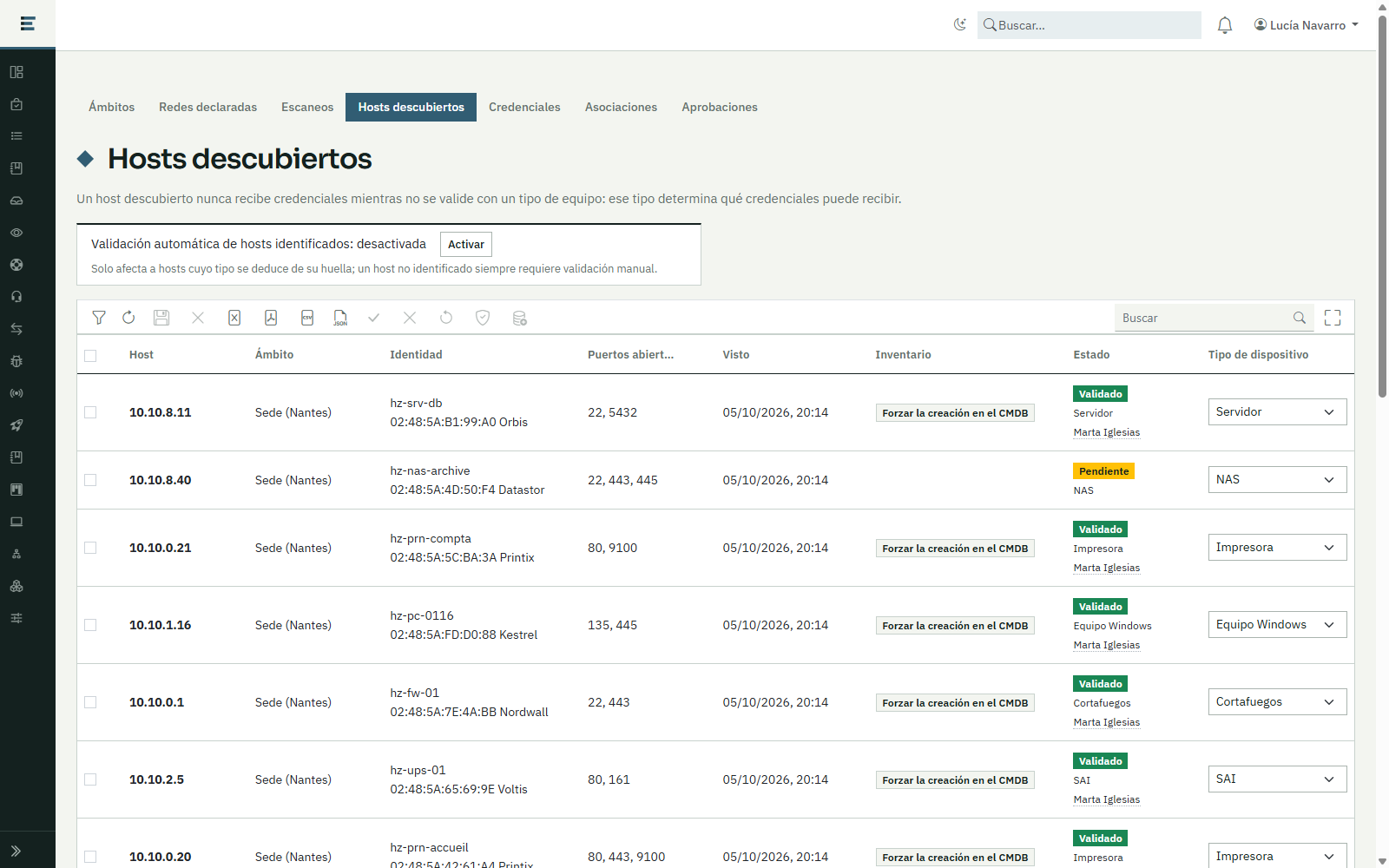Open the rocket sidebar icon

(x=16, y=425)
